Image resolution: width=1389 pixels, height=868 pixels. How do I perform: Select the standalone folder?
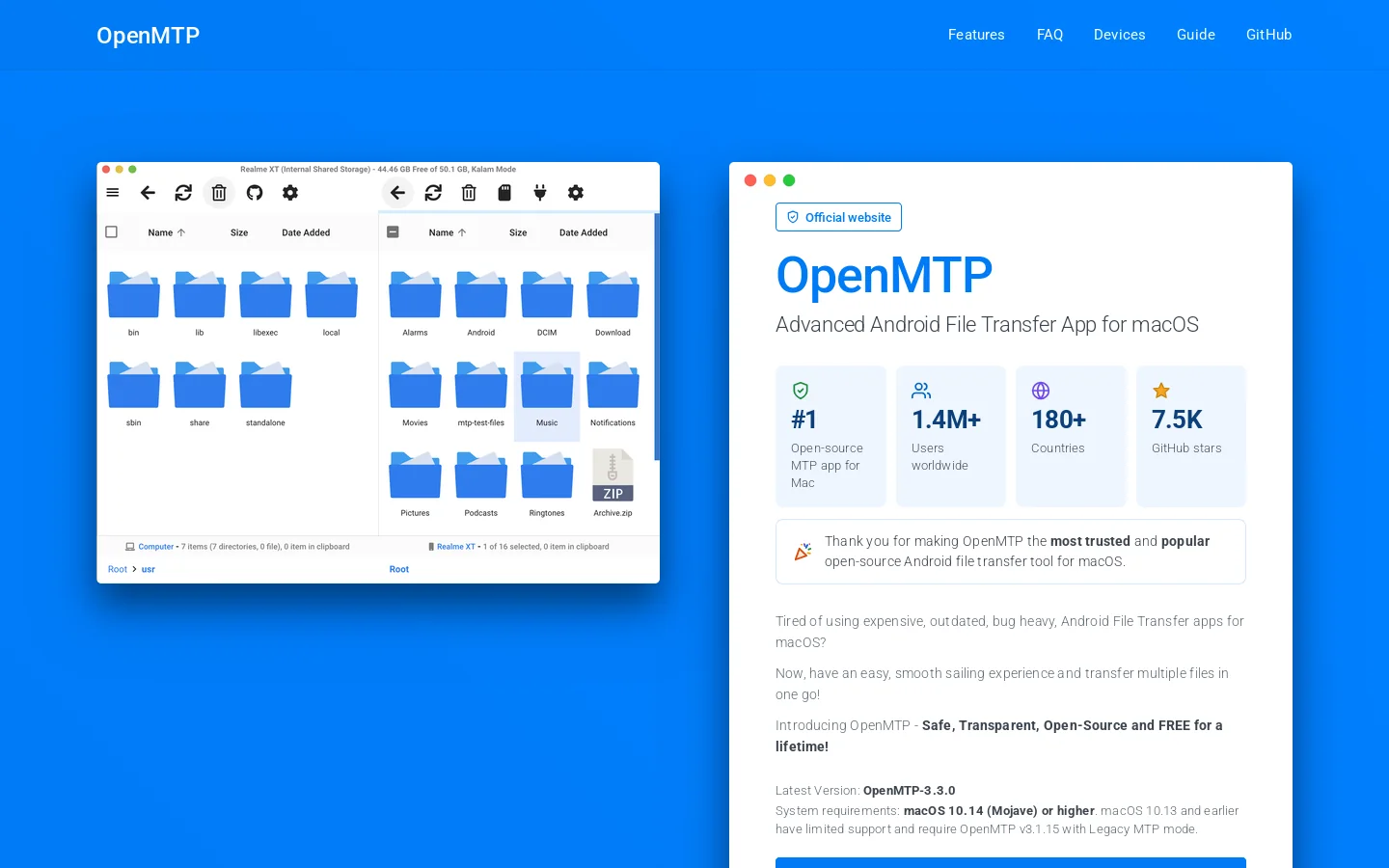(x=265, y=394)
